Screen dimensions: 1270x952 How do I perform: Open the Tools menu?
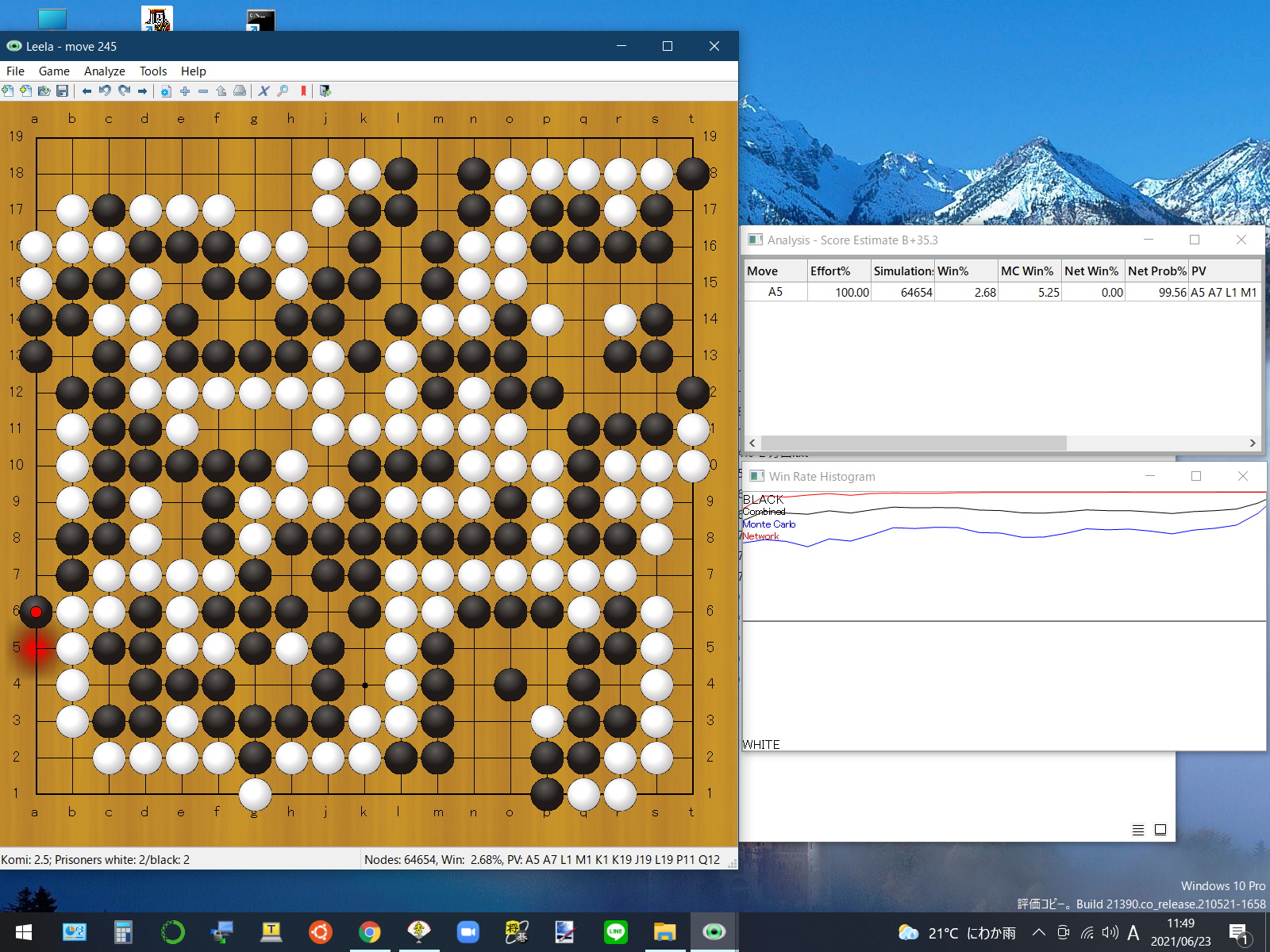(x=153, y=71)
